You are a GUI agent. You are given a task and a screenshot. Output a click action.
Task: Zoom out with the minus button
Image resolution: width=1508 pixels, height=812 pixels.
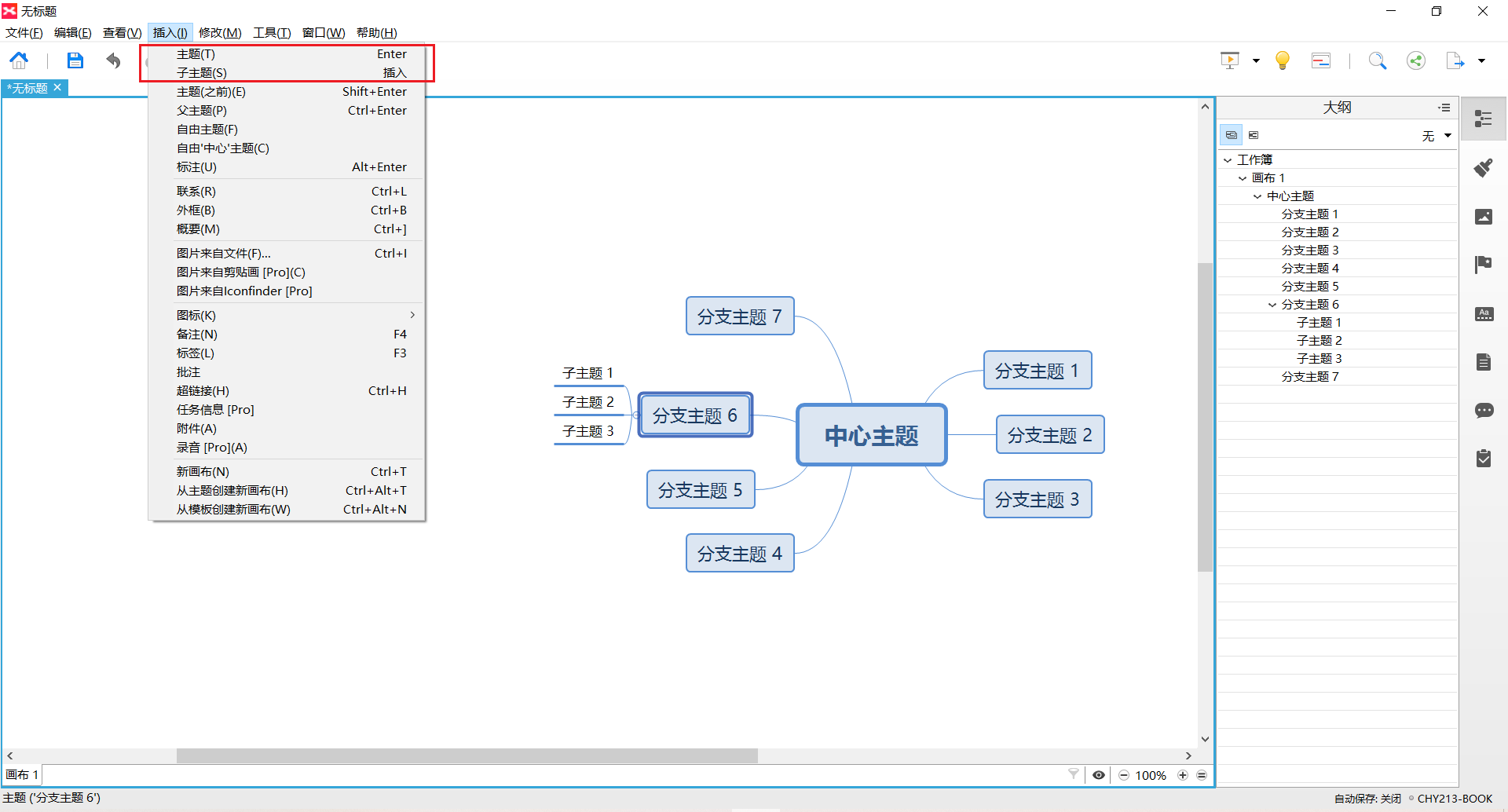click(1124, 775)
